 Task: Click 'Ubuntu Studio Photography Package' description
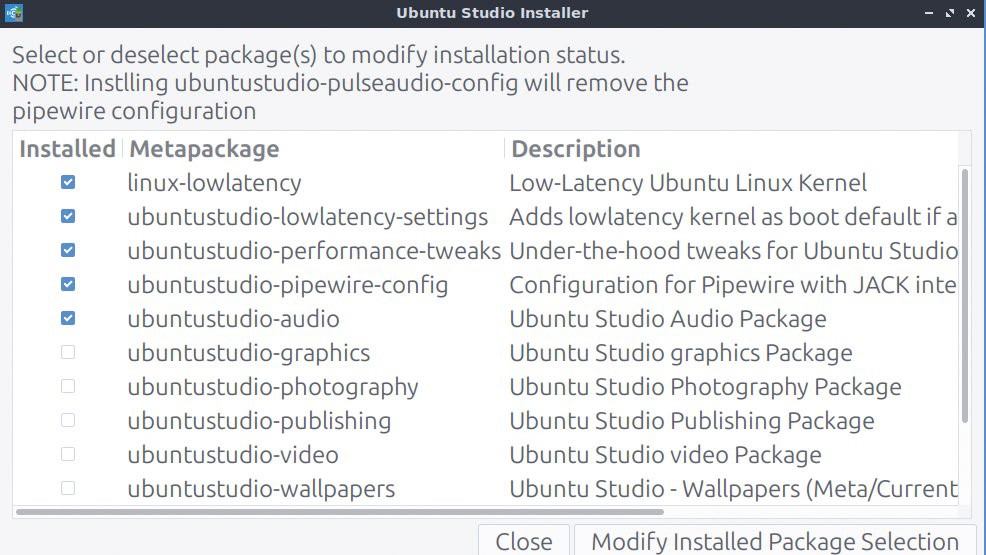[706, 387]
